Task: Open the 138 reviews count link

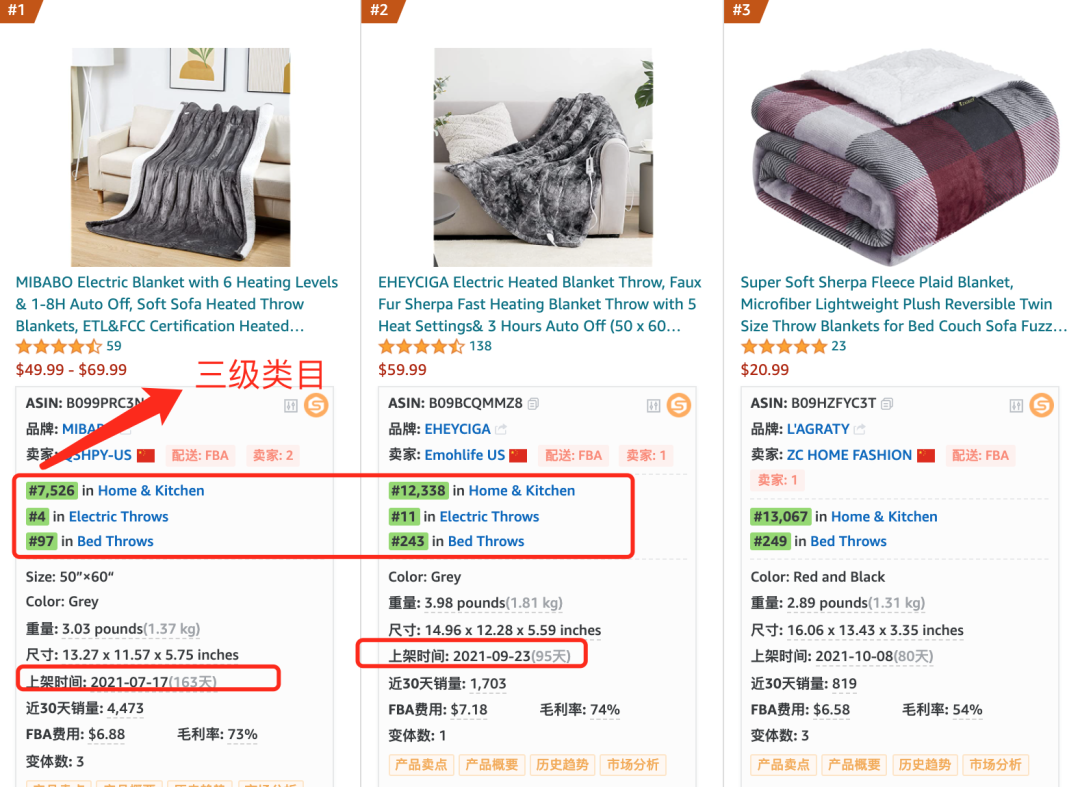Action: coord(480,346)
